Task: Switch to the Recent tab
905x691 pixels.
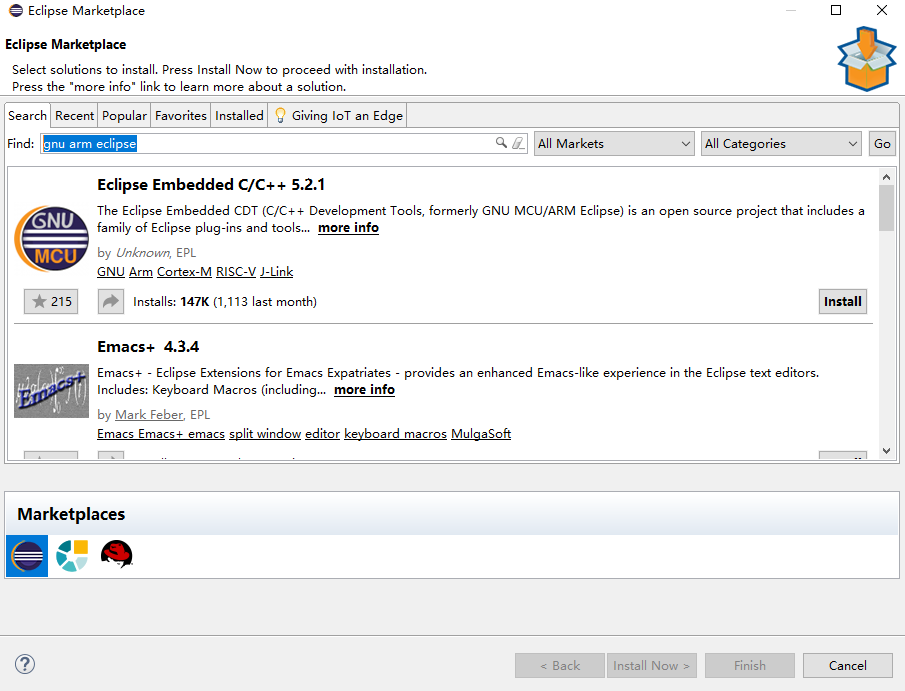Action: (74, 115)
